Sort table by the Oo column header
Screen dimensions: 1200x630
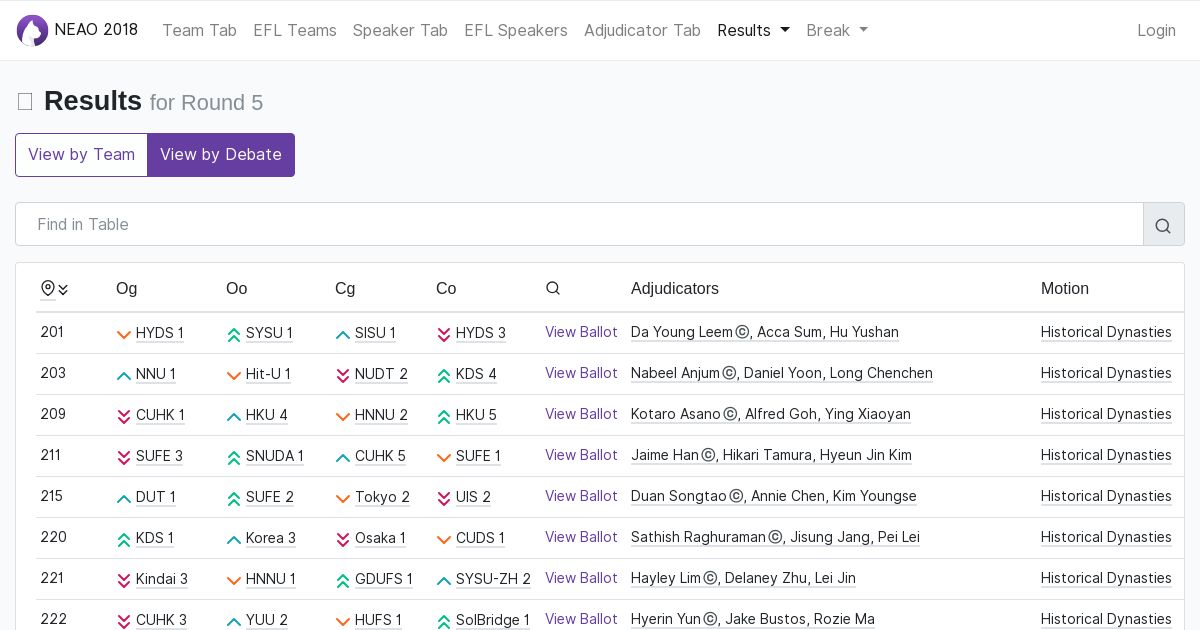236,288
